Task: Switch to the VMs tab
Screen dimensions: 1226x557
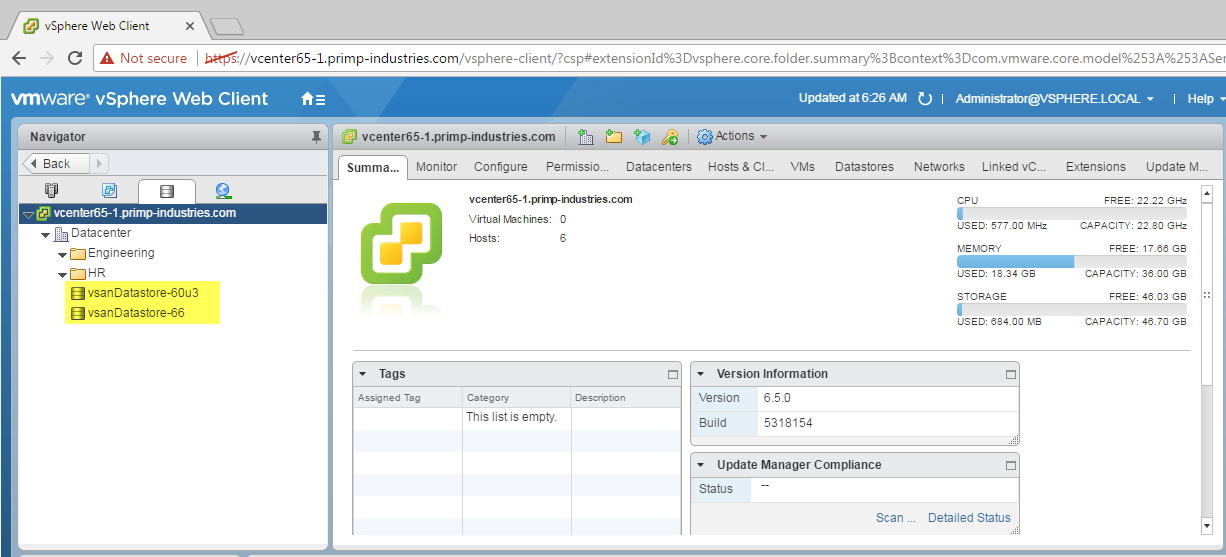Action: coord(802,167)
